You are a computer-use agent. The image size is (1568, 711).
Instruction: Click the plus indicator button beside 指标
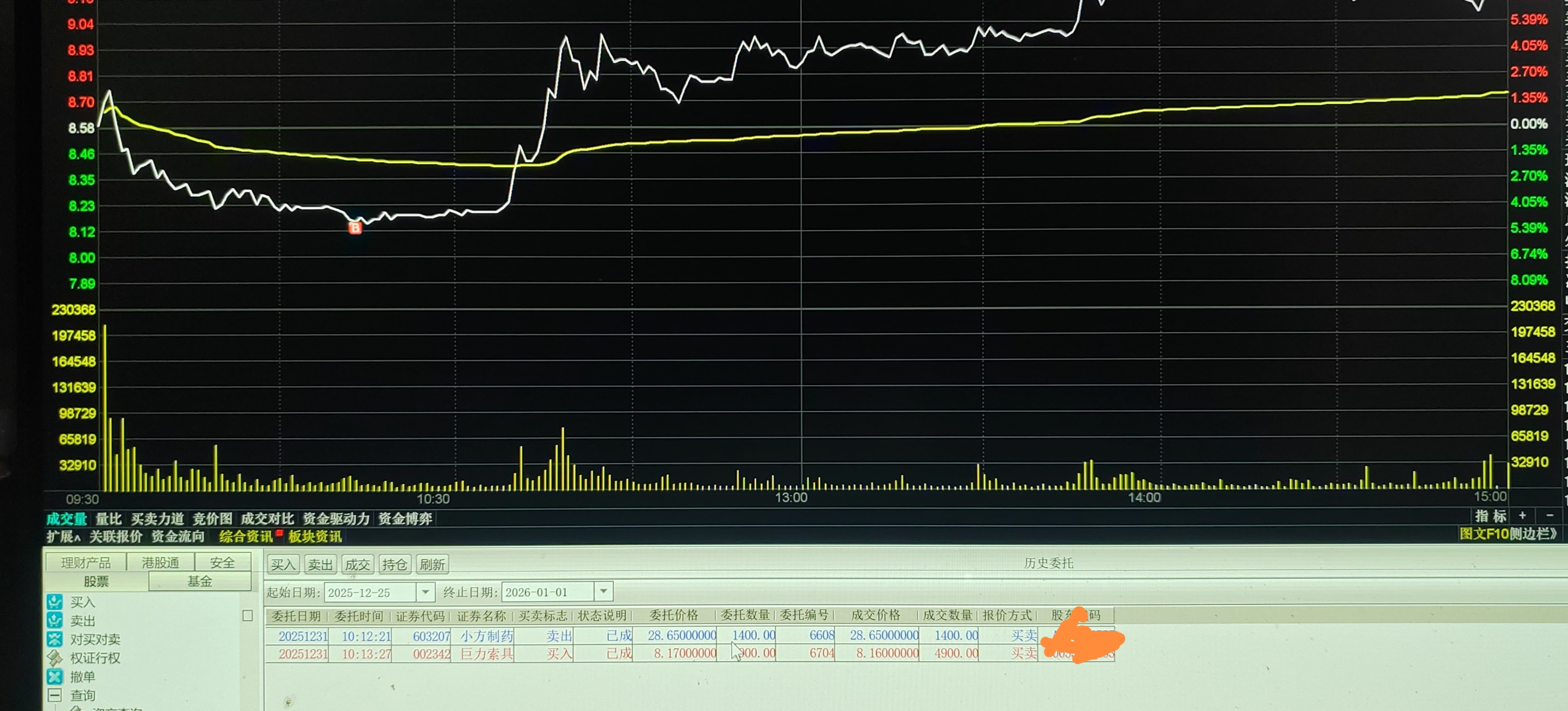(1522, 516)
